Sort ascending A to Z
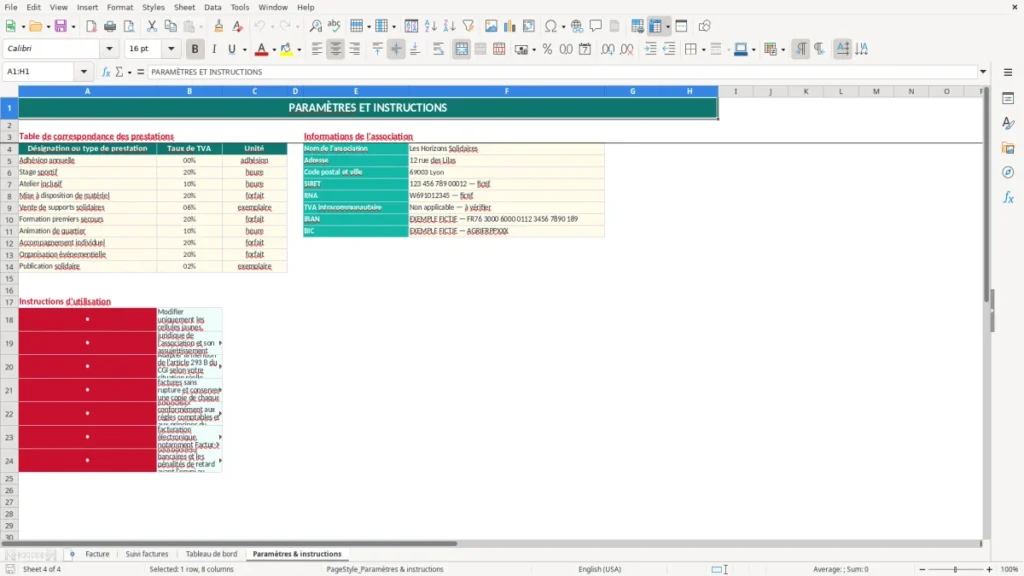This screenshot has height=576, width=1024. (x=430, y=26)
